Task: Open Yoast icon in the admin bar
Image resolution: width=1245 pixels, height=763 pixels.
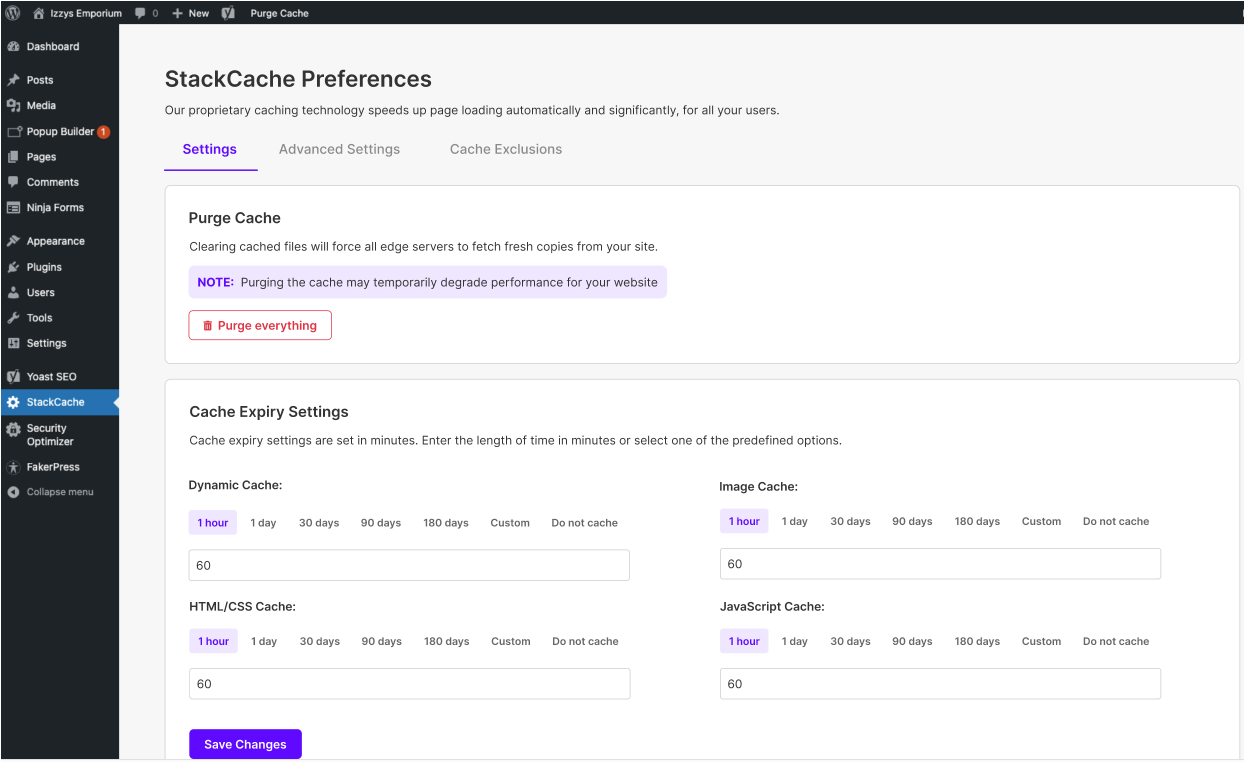Action: coord(228,13)
